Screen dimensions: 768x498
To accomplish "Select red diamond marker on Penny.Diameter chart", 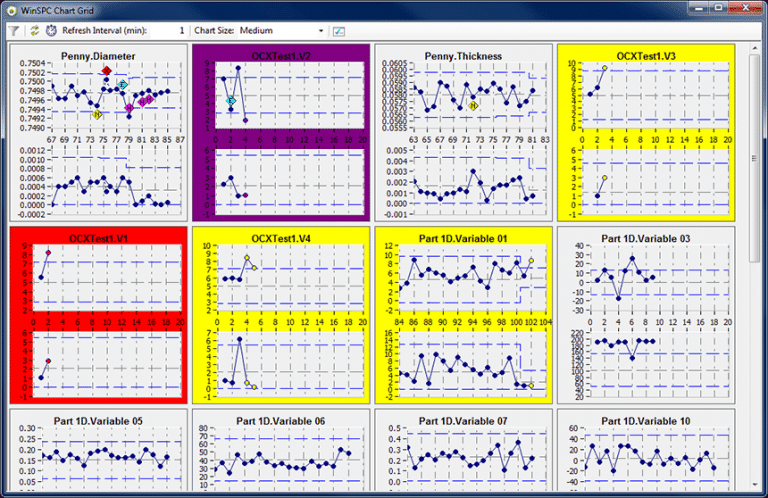I will point(107,71).
